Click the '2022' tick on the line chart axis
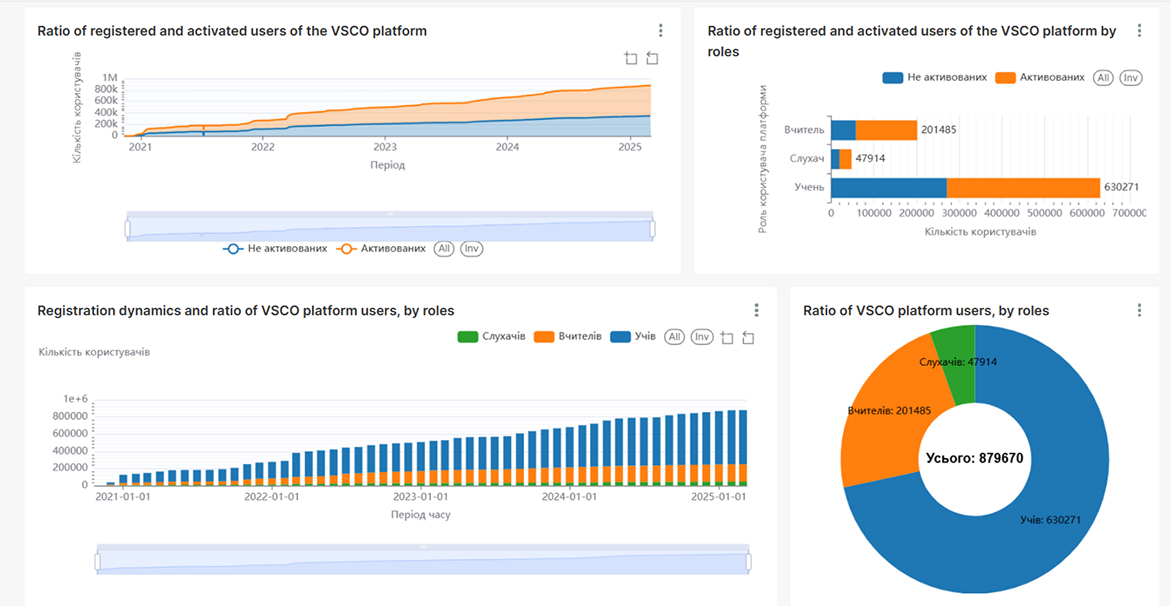The height and width of the screenshot is (607, 1171). tap(263, 147)
